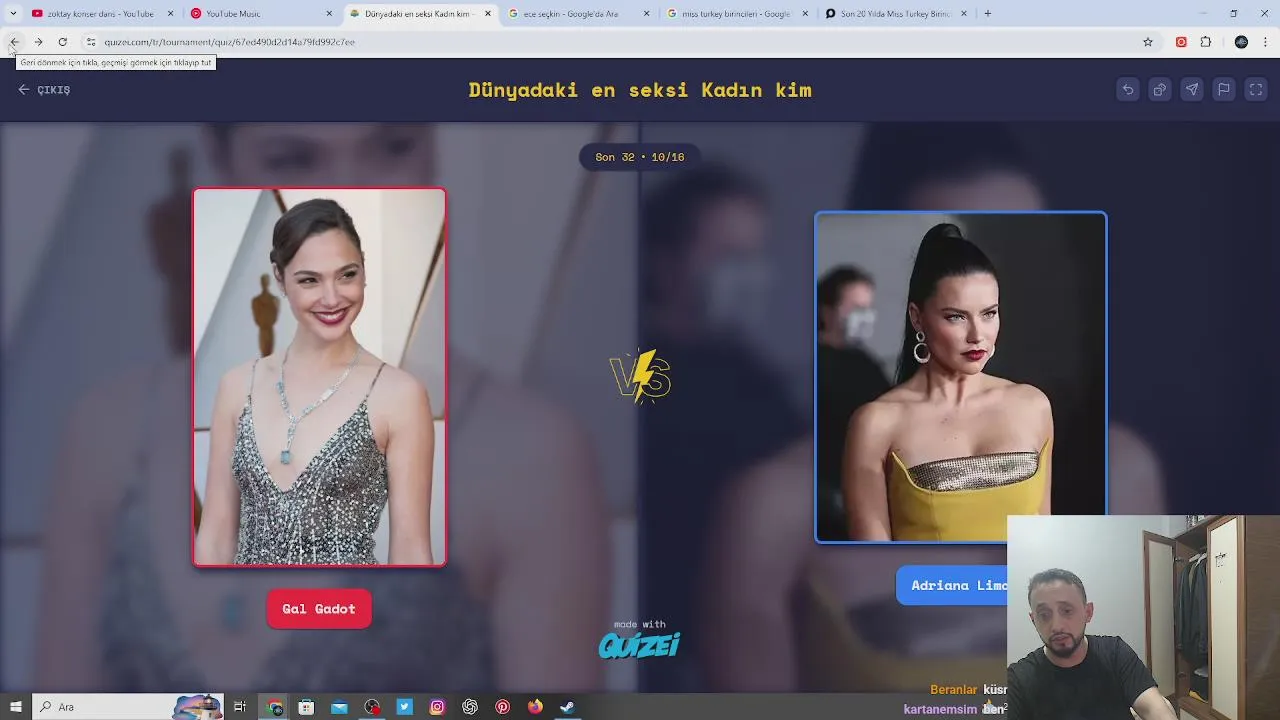The image size is (1280, 720).
Task: Go back using the browser back arrow
Action: (x=14, y=42)
